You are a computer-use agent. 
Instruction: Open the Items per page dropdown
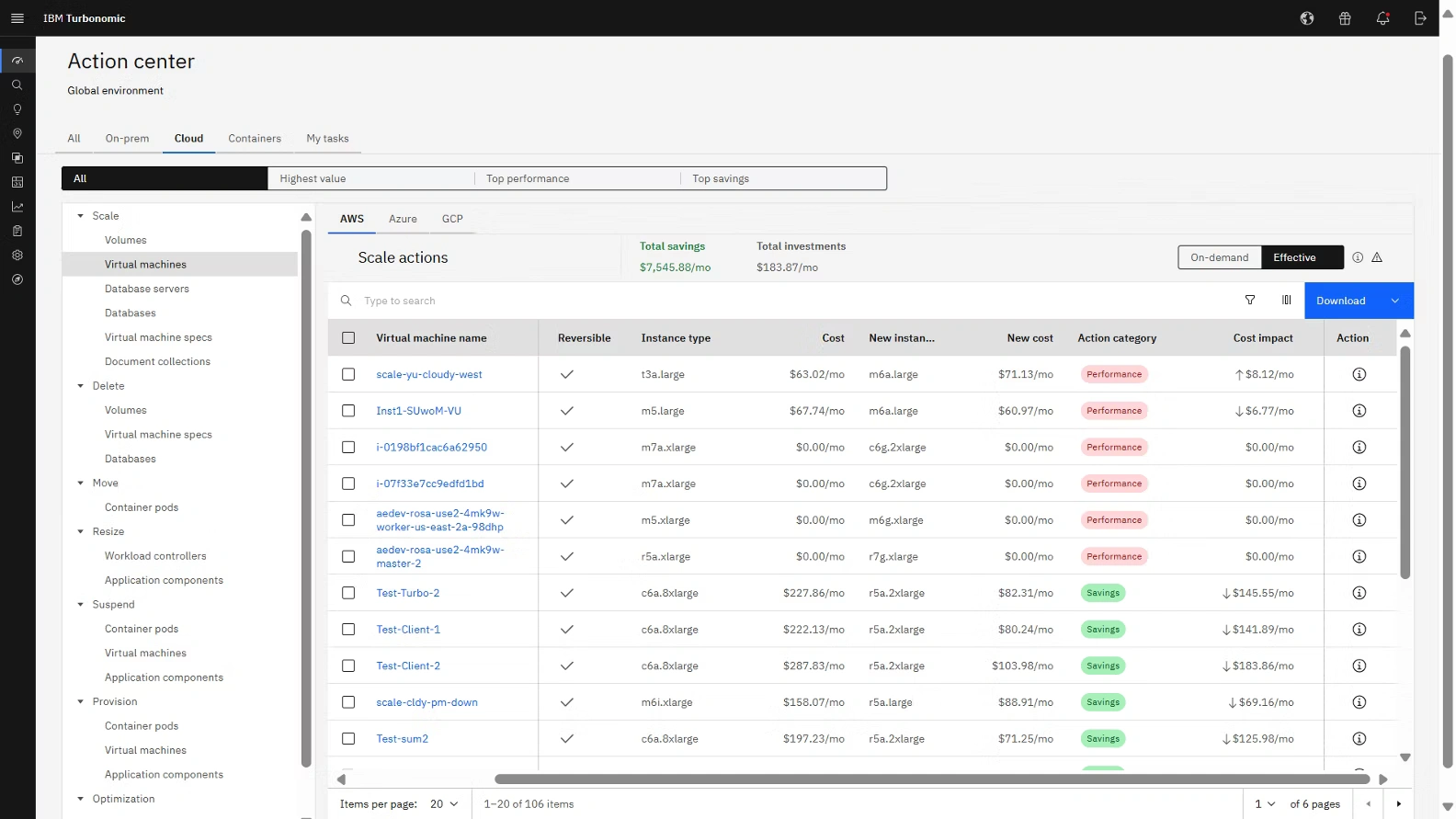[444, 804]
